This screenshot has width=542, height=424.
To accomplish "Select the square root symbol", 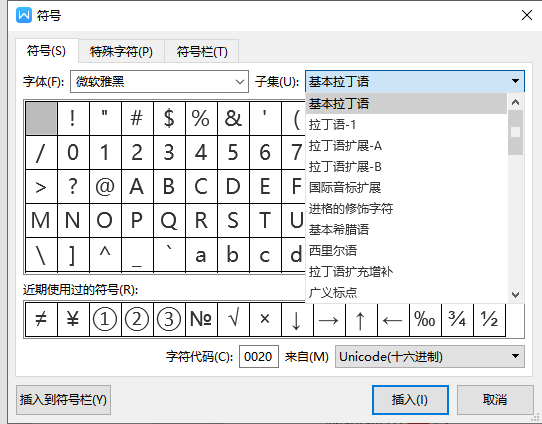I will 233,319.
